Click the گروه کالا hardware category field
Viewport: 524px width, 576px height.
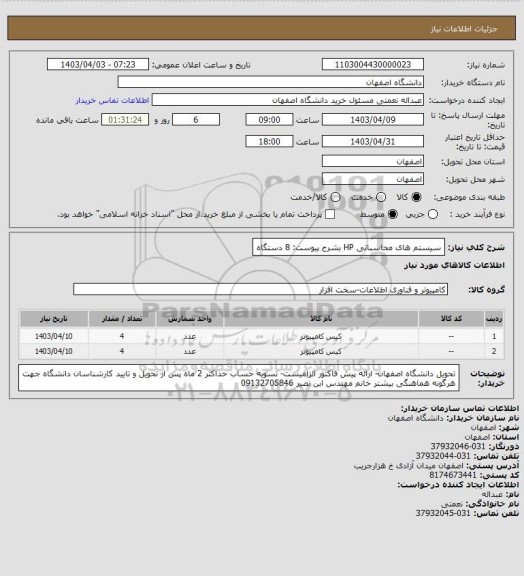[x=260, y=289]
